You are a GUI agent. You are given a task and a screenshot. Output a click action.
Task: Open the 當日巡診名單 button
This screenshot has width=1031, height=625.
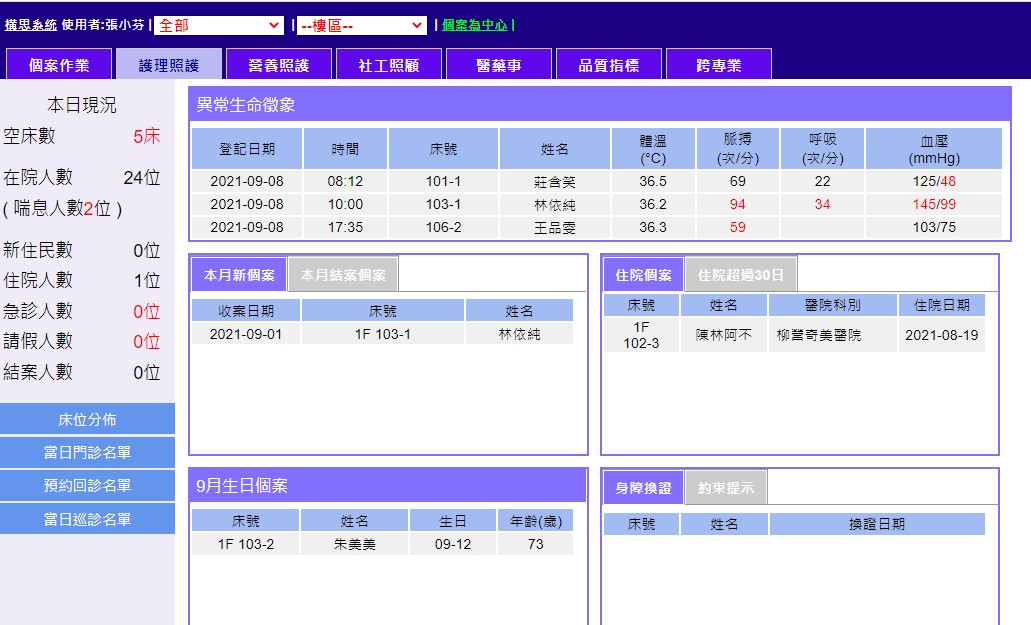[87, 519]
